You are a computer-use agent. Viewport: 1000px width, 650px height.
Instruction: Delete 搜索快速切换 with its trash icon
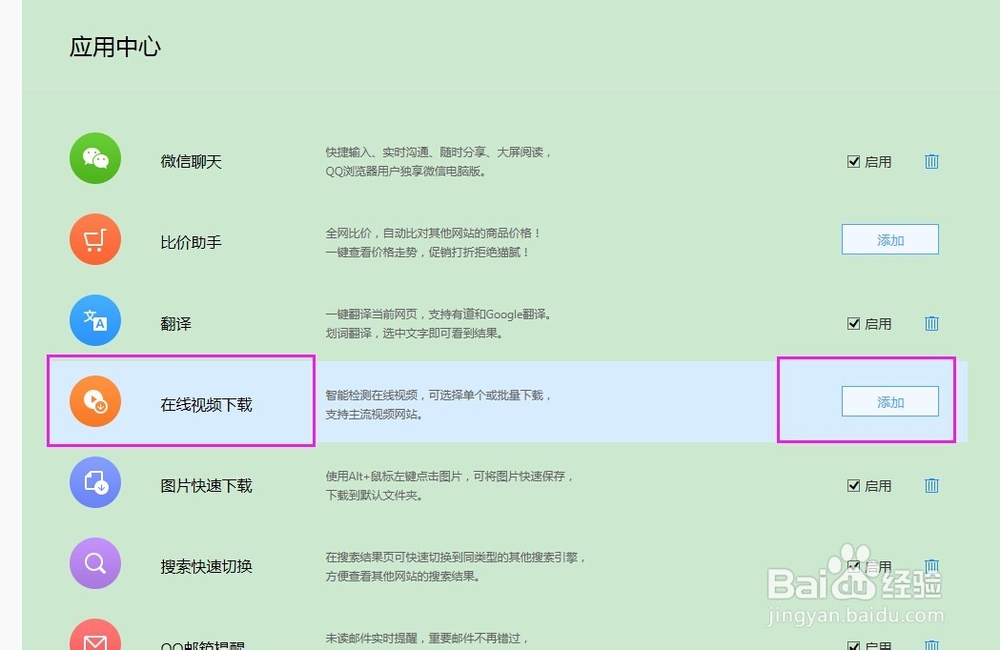(931, 566)
